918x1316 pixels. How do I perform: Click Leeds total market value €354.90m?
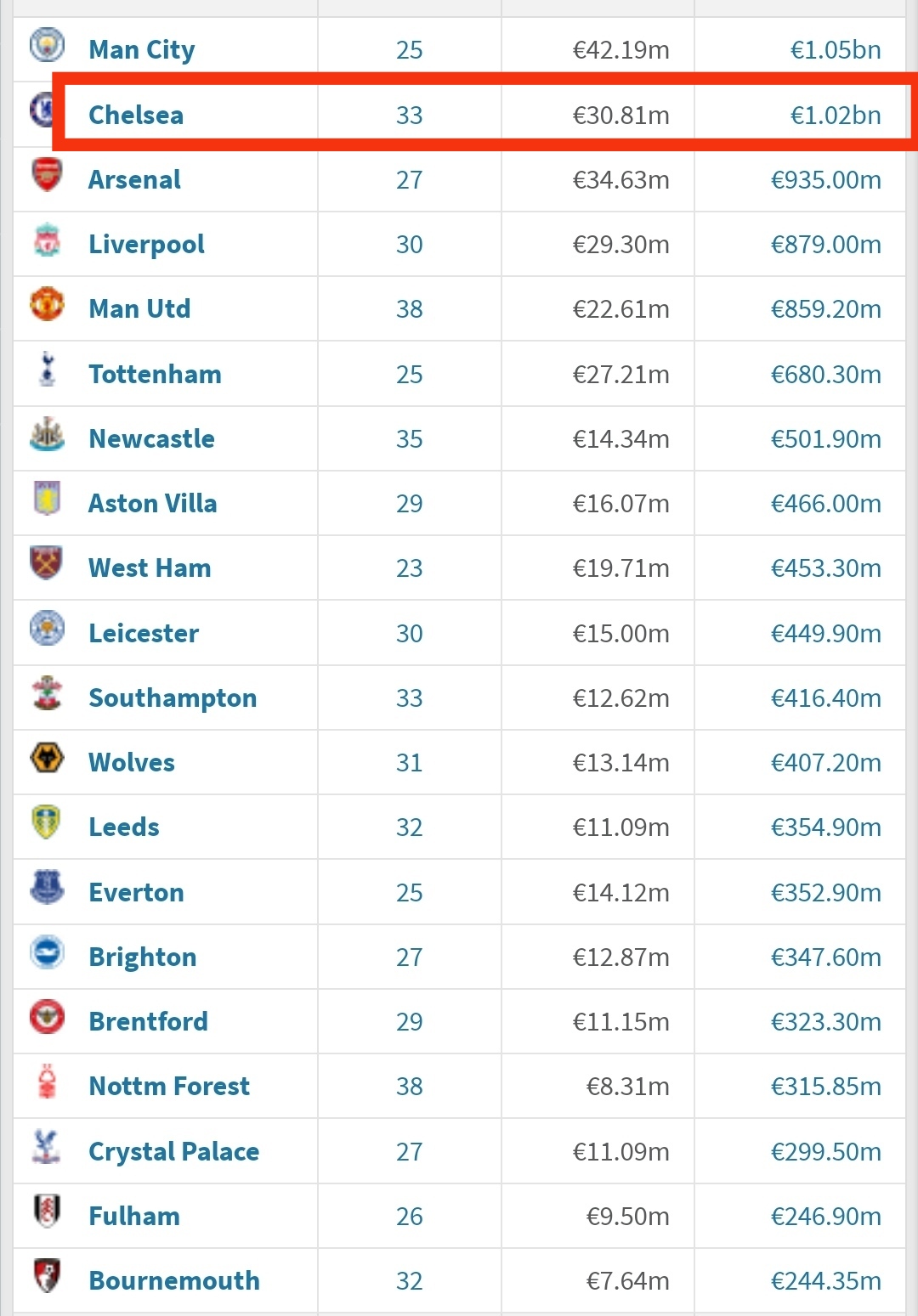click(825, 827)
